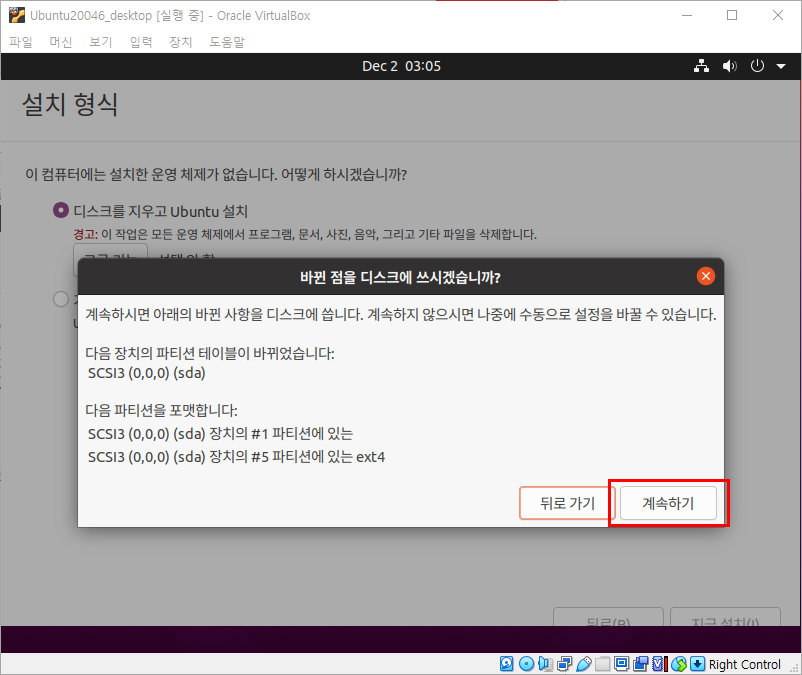Click the VirtualBox display settings icon

click(x=621, y=664)
